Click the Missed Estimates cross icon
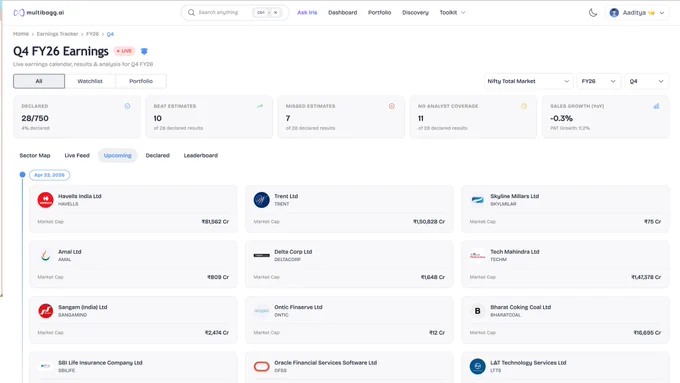 (392, 106)
